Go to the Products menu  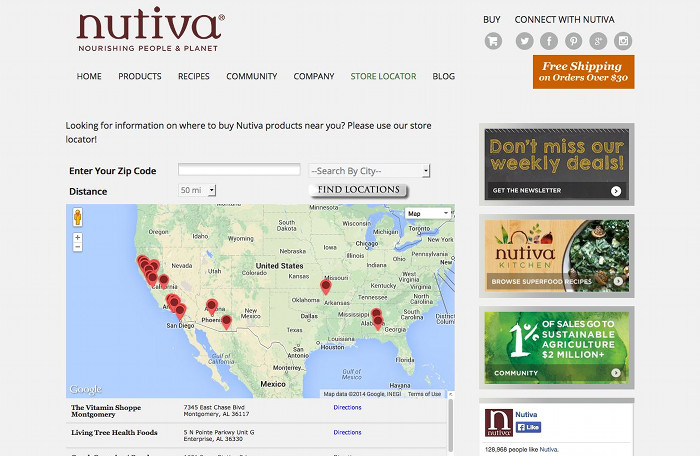pyautogui.click(x=139, y=76)
